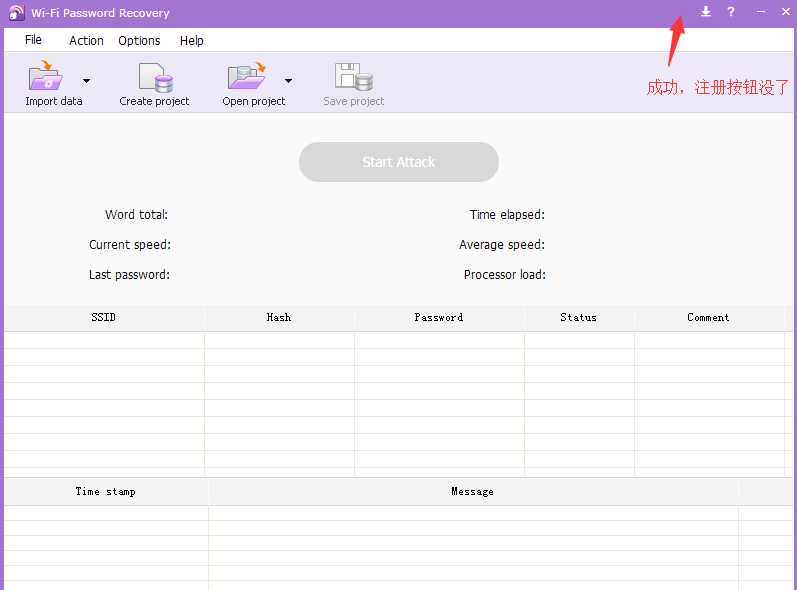Viewport: 797px width, 590px height.
Task: Click the Start Attack button
Action: click(398, 162)
